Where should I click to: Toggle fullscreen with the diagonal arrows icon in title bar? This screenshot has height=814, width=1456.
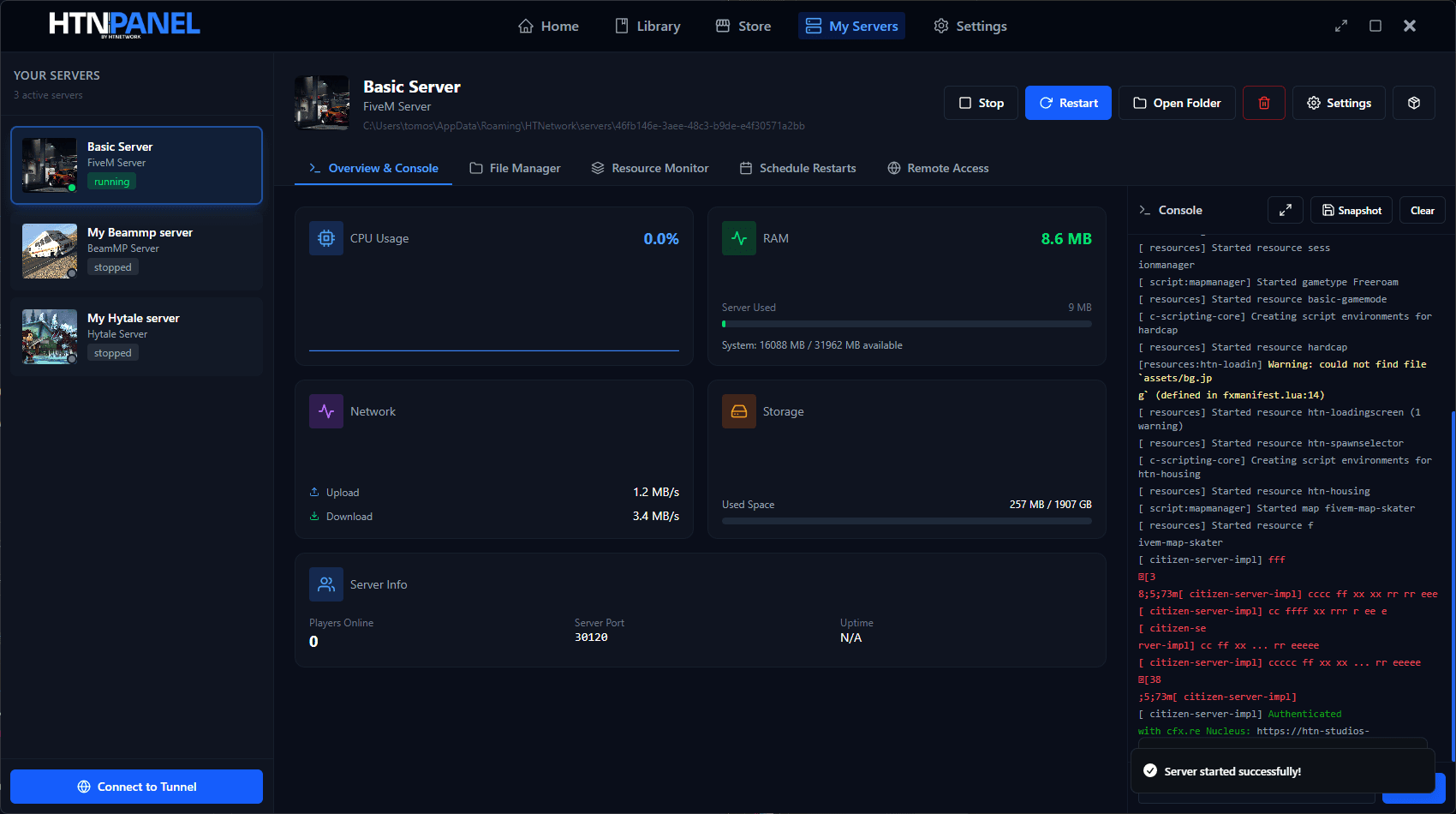click(x=1341, y=26)
